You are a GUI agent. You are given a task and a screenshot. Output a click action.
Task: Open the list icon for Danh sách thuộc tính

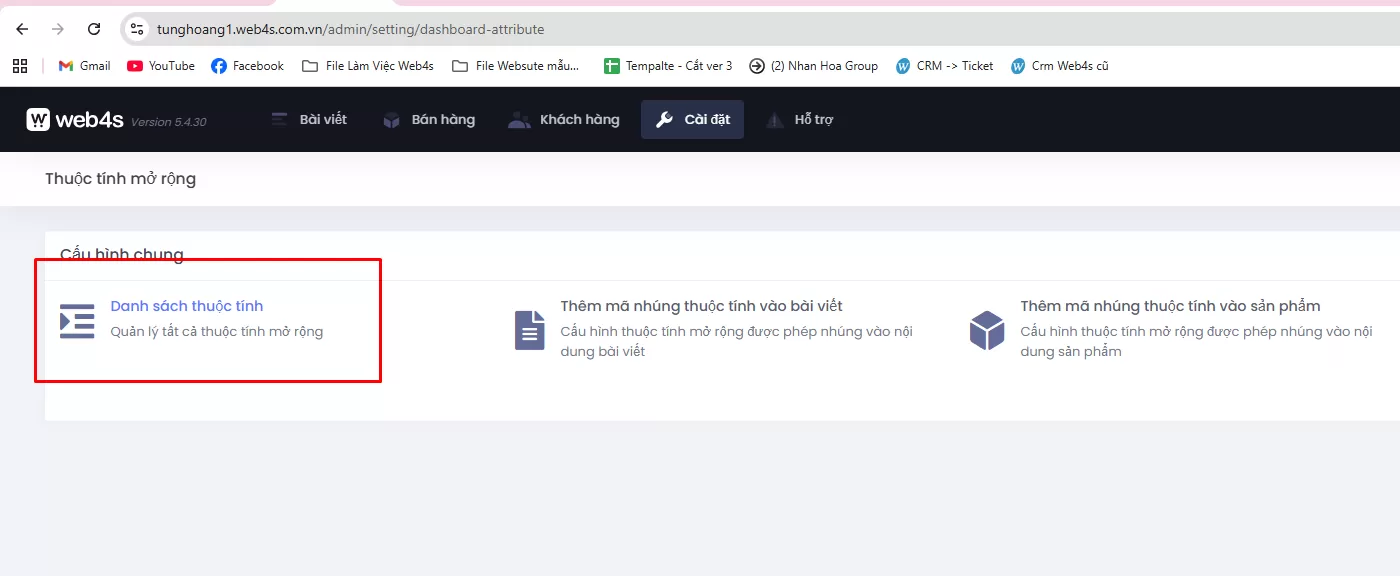pos(77,320)
